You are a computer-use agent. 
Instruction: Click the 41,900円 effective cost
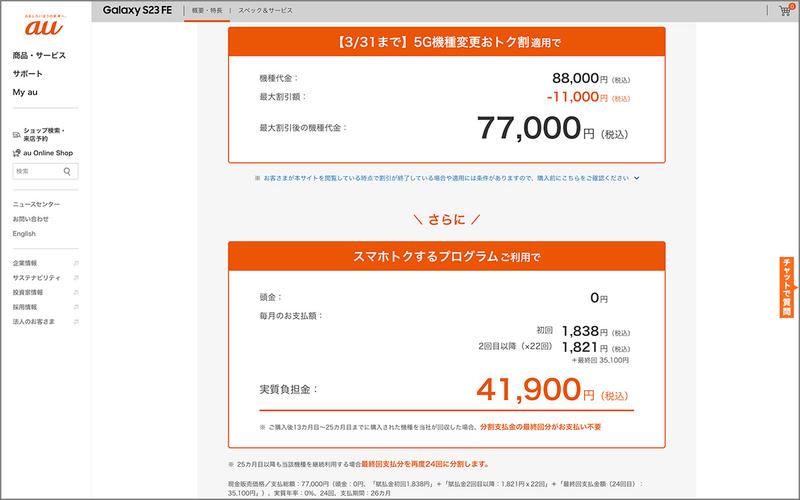click(553, 390)
